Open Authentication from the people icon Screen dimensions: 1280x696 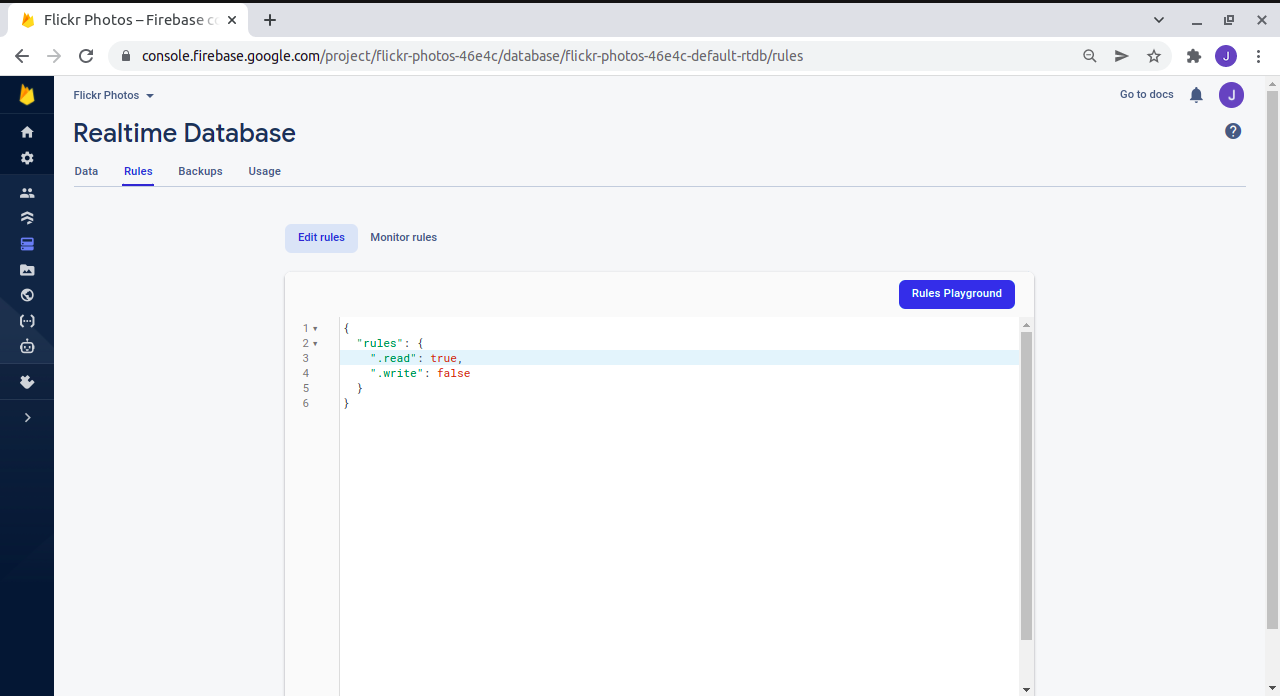coord(27,193)
